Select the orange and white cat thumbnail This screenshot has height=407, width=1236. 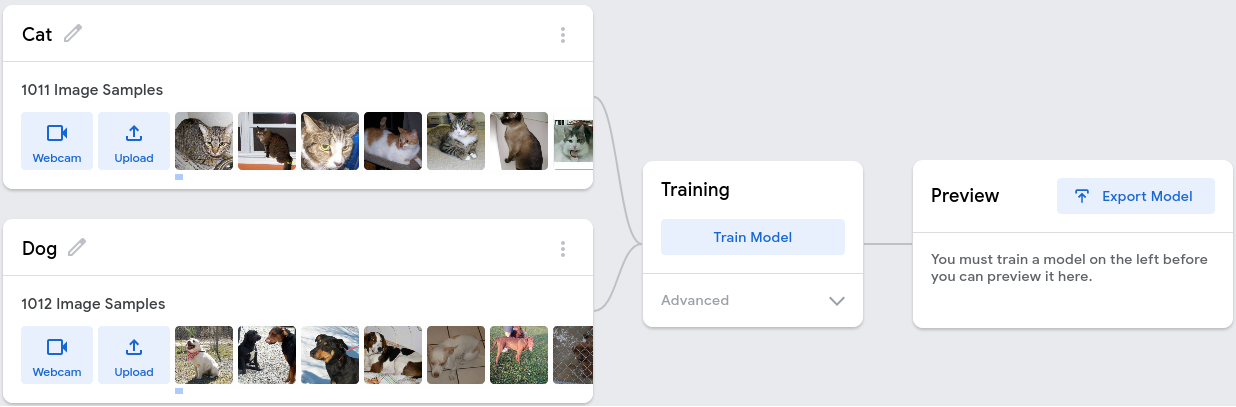click(393, 141)
